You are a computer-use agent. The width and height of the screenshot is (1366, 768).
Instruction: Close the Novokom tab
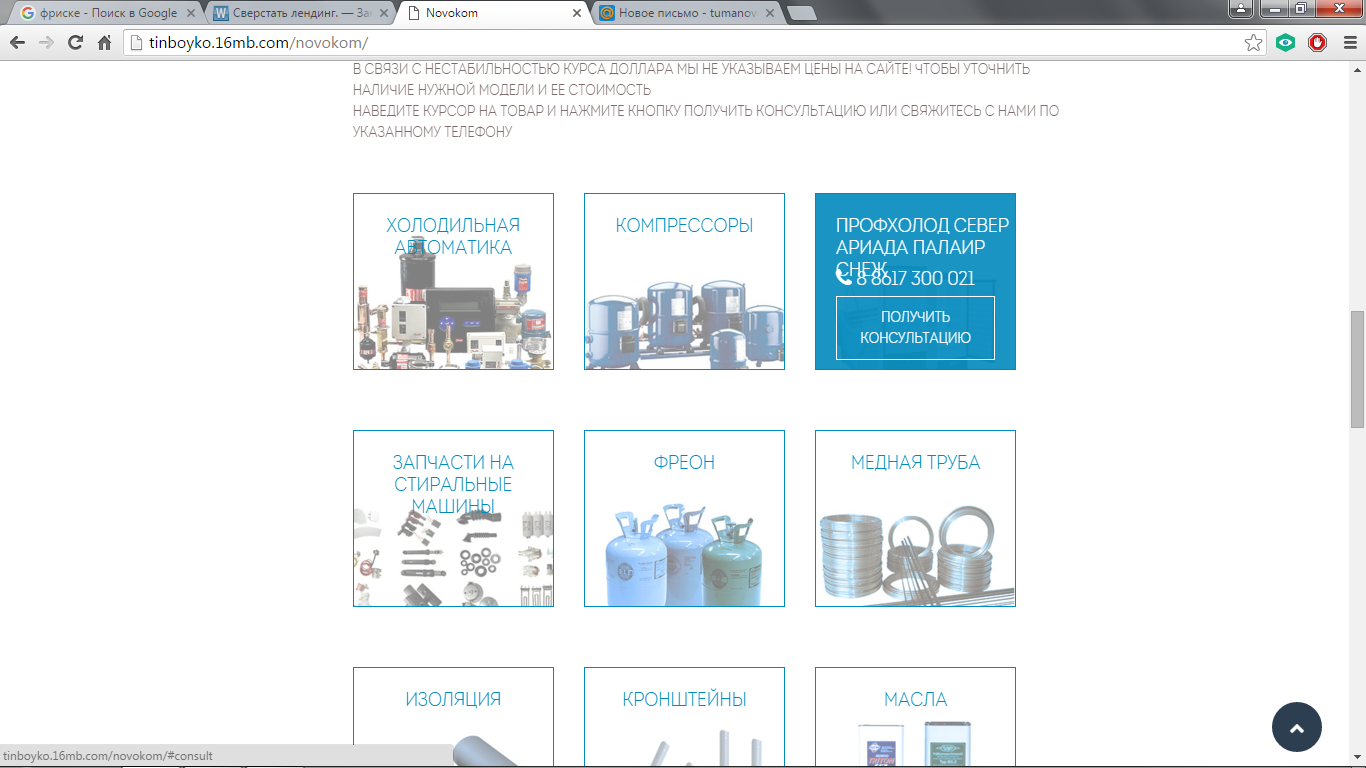(577, 13)
